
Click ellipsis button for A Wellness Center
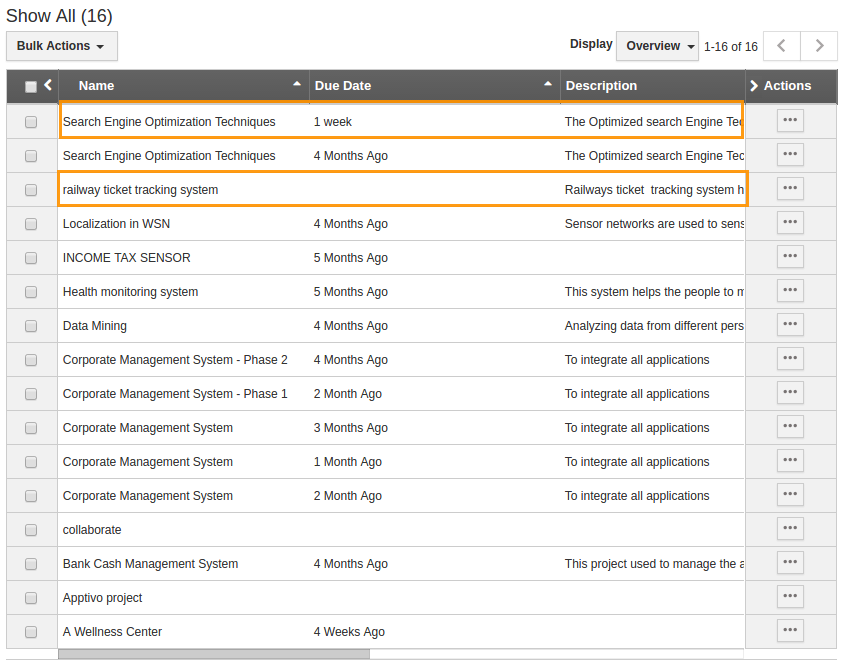790,631
